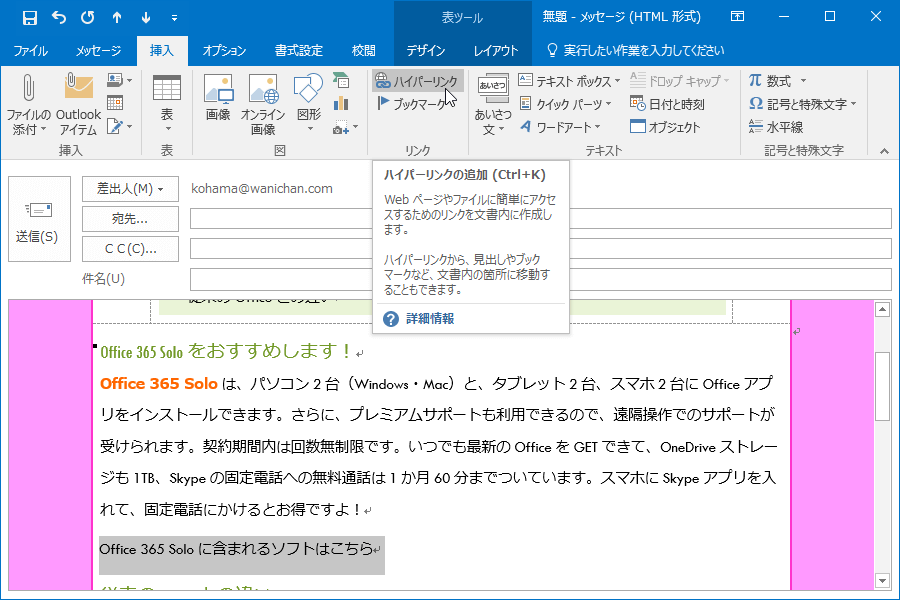Save the message with the floppy disk icon

click(29, 17)
